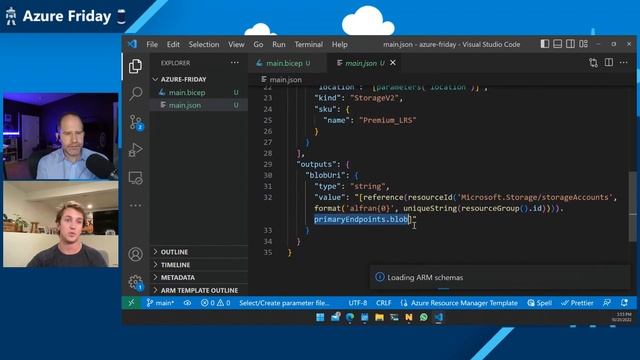Close the main.json editor tab
Screen dimensions: 640x360
coord(393,62)
